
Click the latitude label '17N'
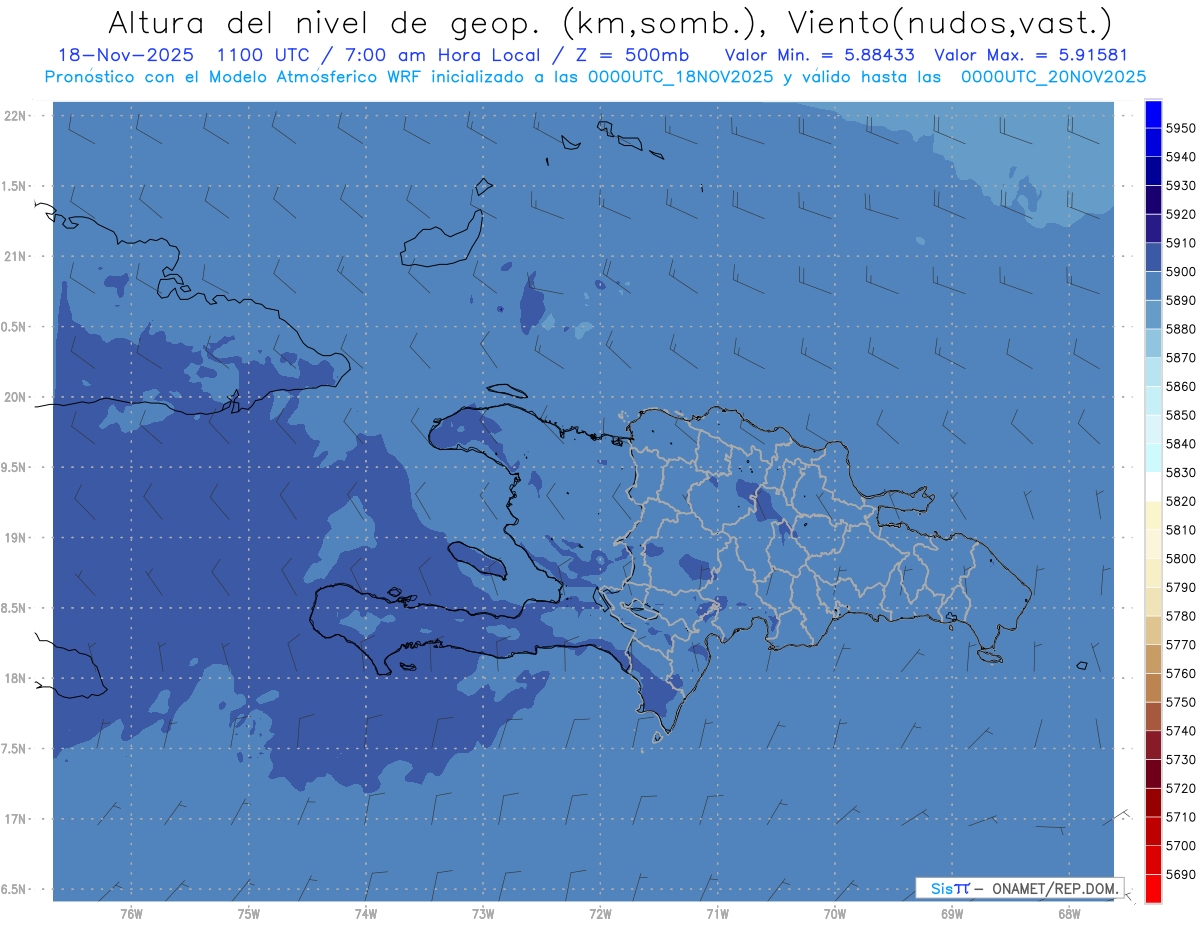pyautogui.click(x=16, y=819)
